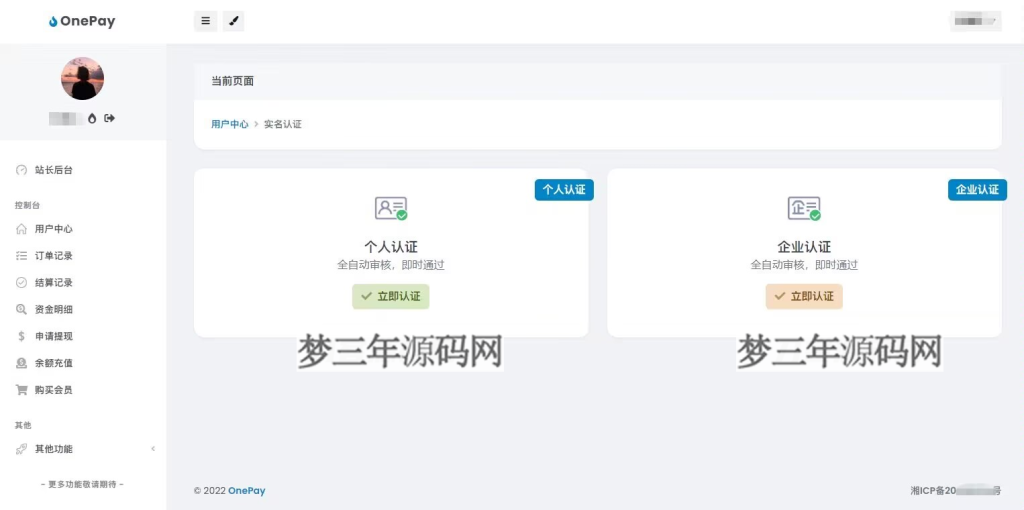
Task: Click the chevron arrow next to 其他功能
Action: 153,449
